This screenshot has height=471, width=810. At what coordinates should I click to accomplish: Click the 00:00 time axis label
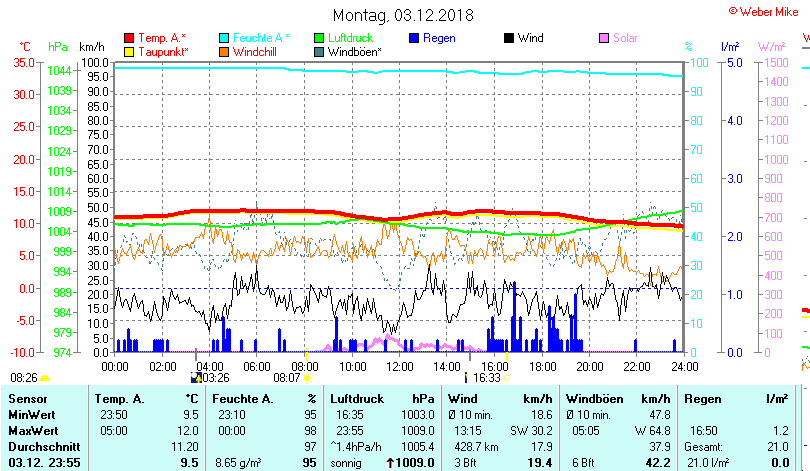point(115,367)
